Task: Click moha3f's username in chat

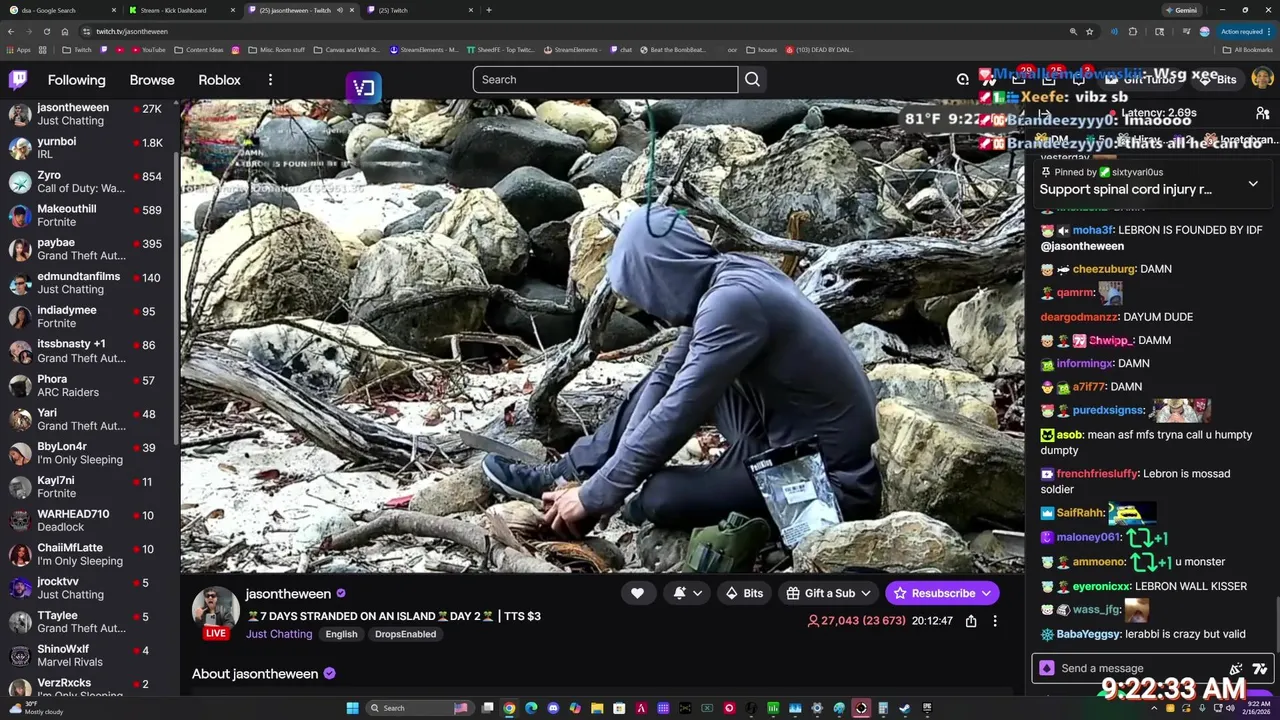Action: pos(1093,230)
